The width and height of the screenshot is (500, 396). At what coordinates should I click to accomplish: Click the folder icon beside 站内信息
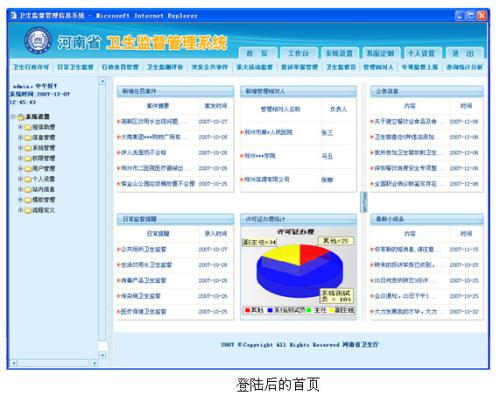pos(28,190)
